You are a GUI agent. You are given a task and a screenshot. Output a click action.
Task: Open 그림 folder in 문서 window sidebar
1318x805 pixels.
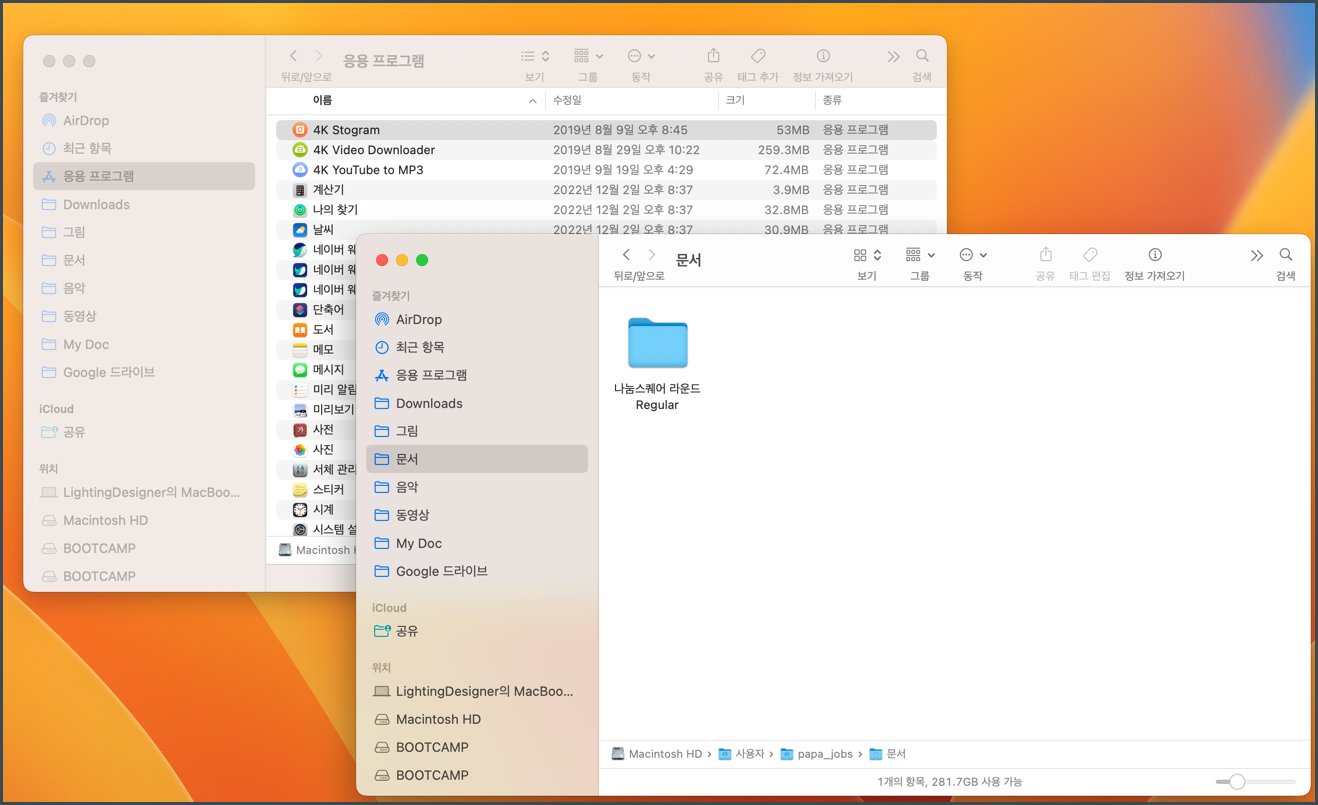[x=477, y=431]
